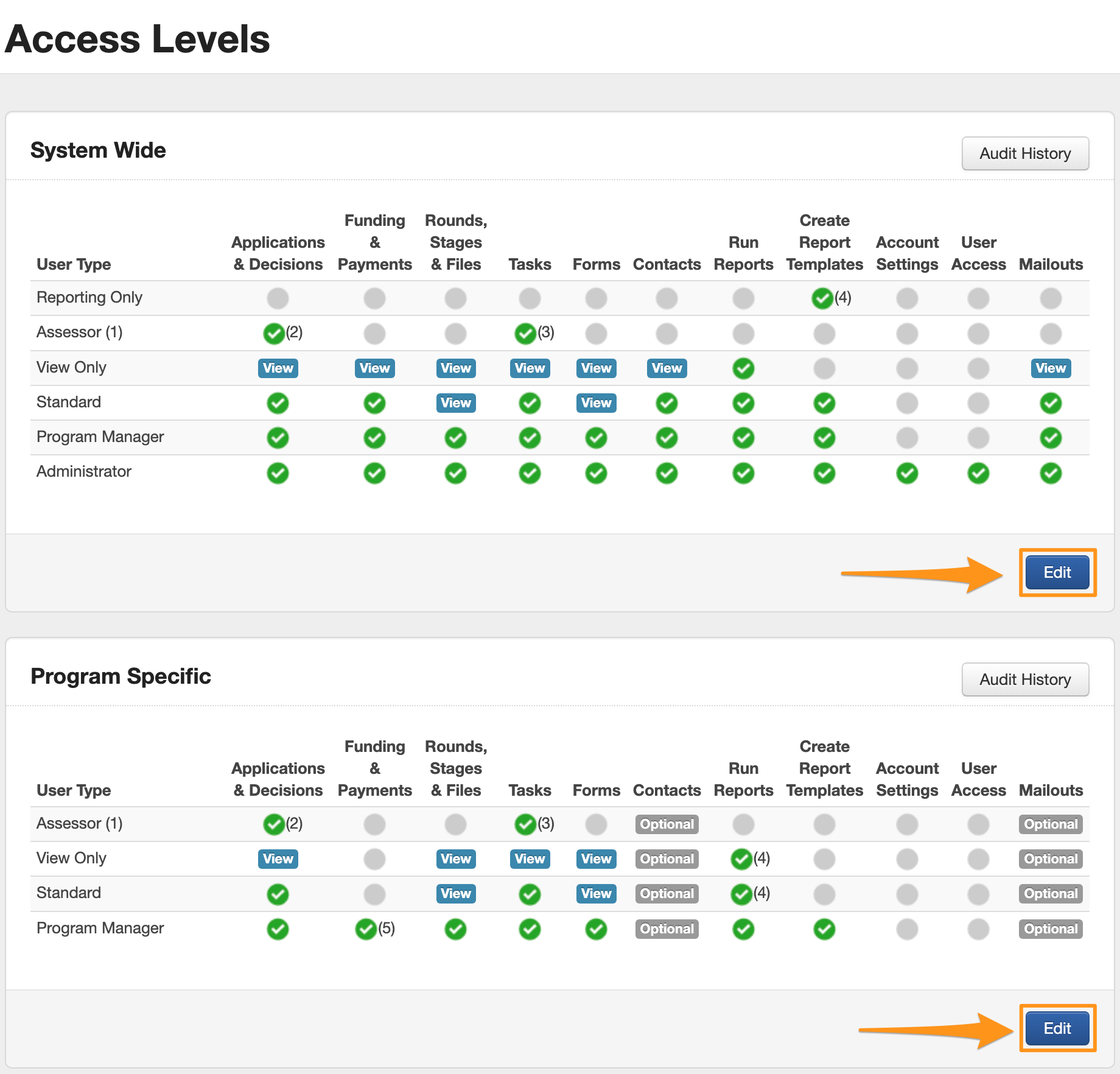This screenshot has height=1074, width=1120.
Task: Click the Program Specific Edit button
Action: coord(1057,1028)
